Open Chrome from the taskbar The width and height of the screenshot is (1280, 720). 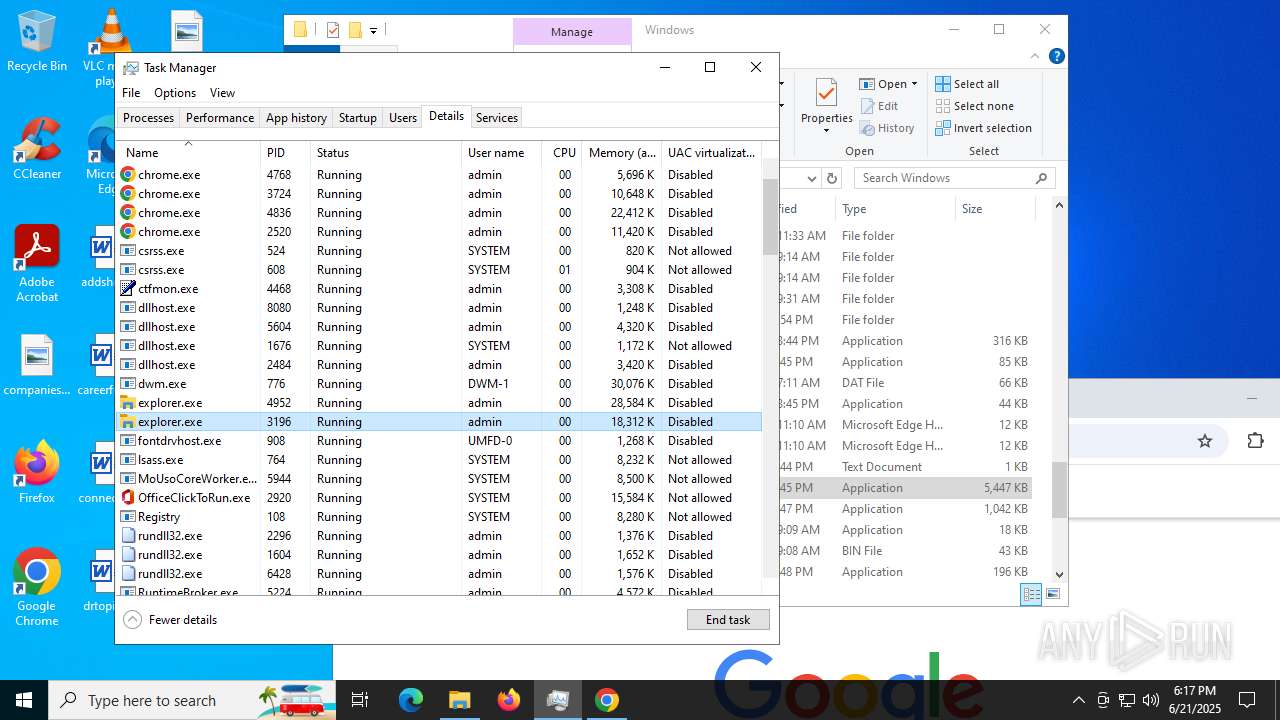coord(606,700)
